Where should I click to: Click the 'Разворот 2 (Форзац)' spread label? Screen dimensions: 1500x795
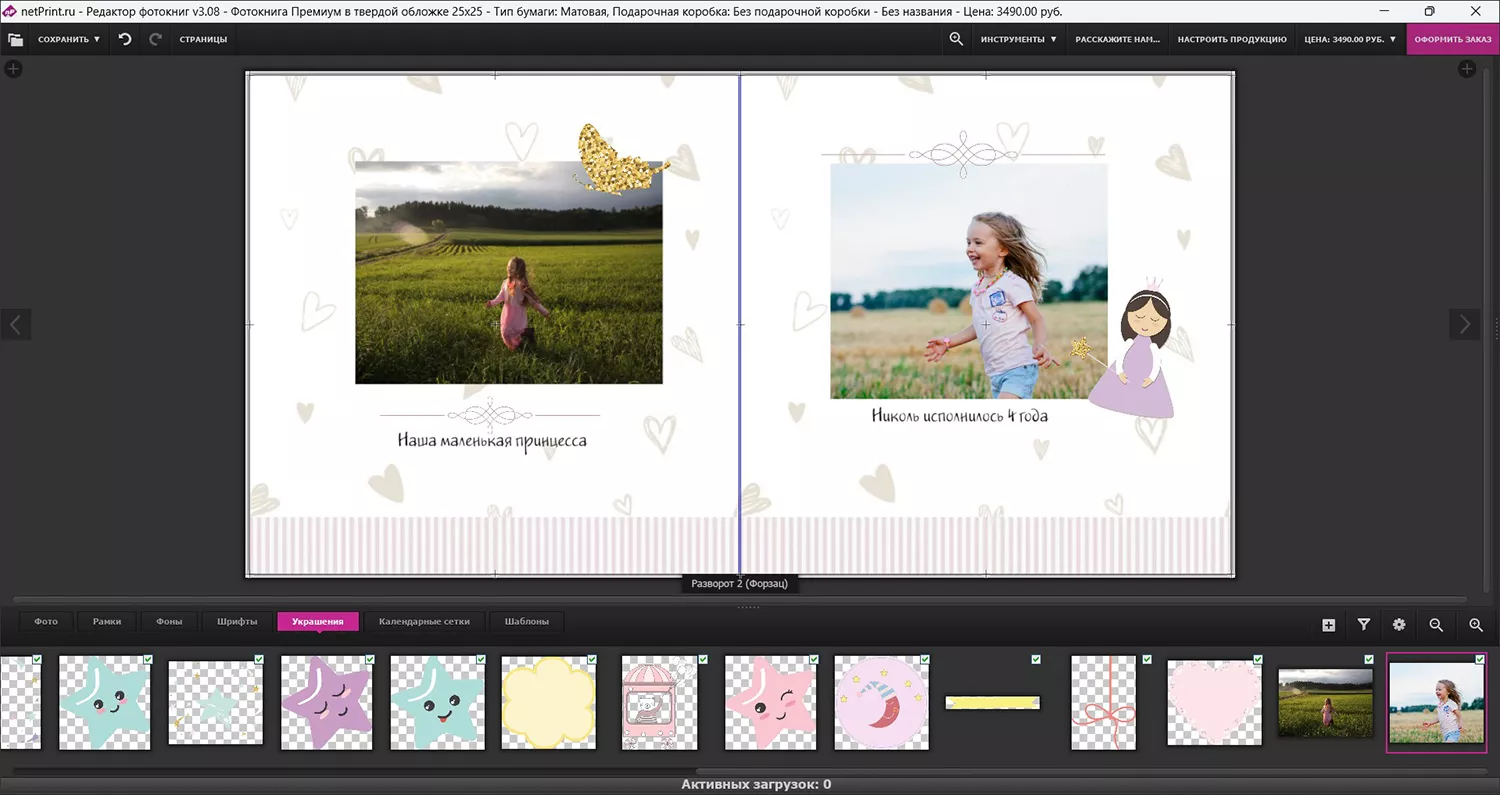(x=739, y=583)
